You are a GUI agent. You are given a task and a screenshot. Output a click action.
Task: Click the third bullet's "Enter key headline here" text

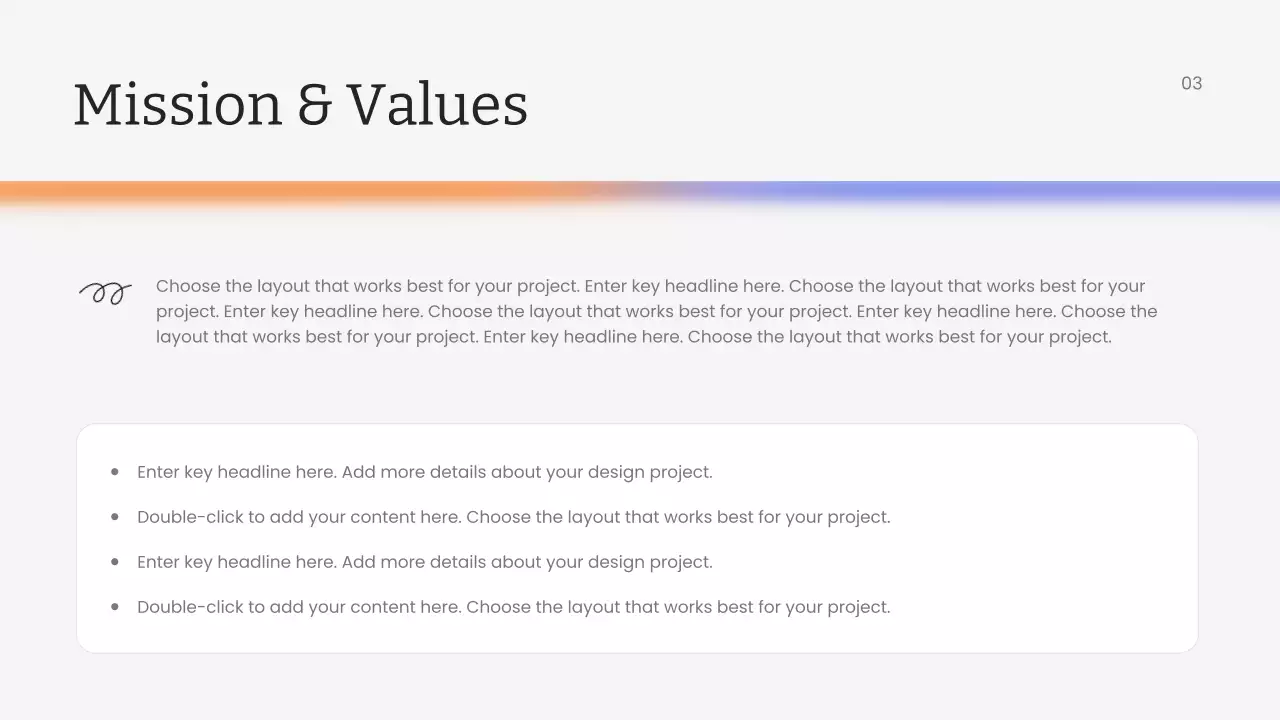tap(237, 562)
